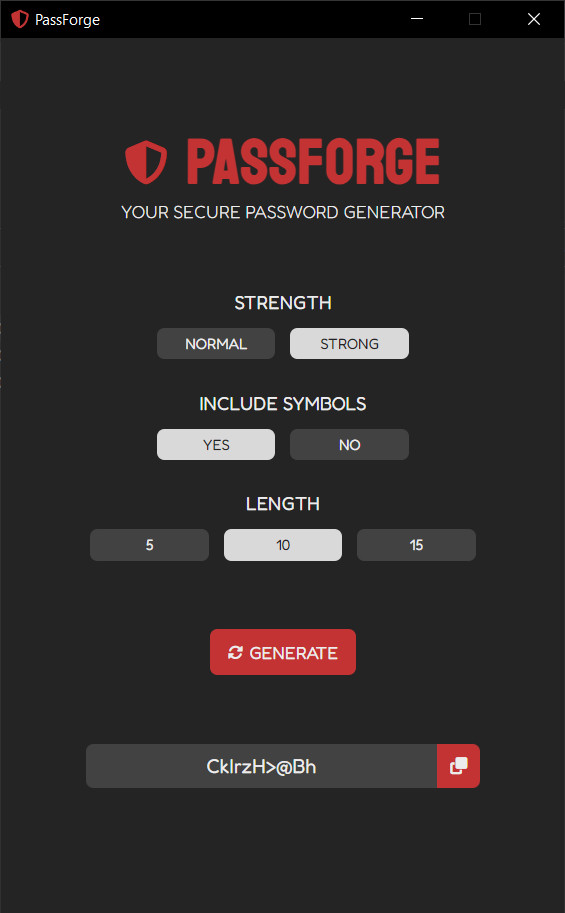This screenshot has width=565, height=913.
Task: Click the copy password icon
Action: 458,766
